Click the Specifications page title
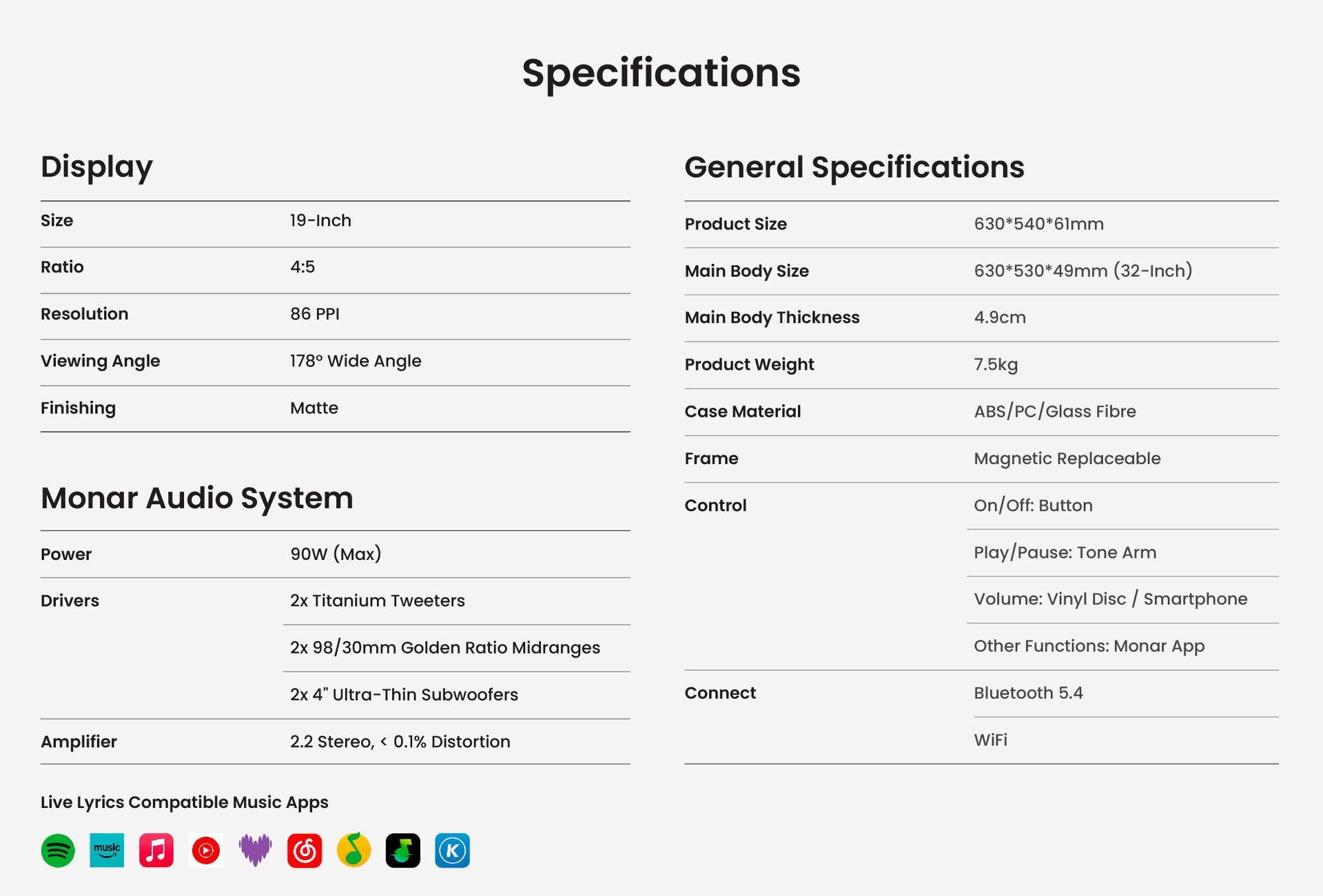 [x=661, y=73]
